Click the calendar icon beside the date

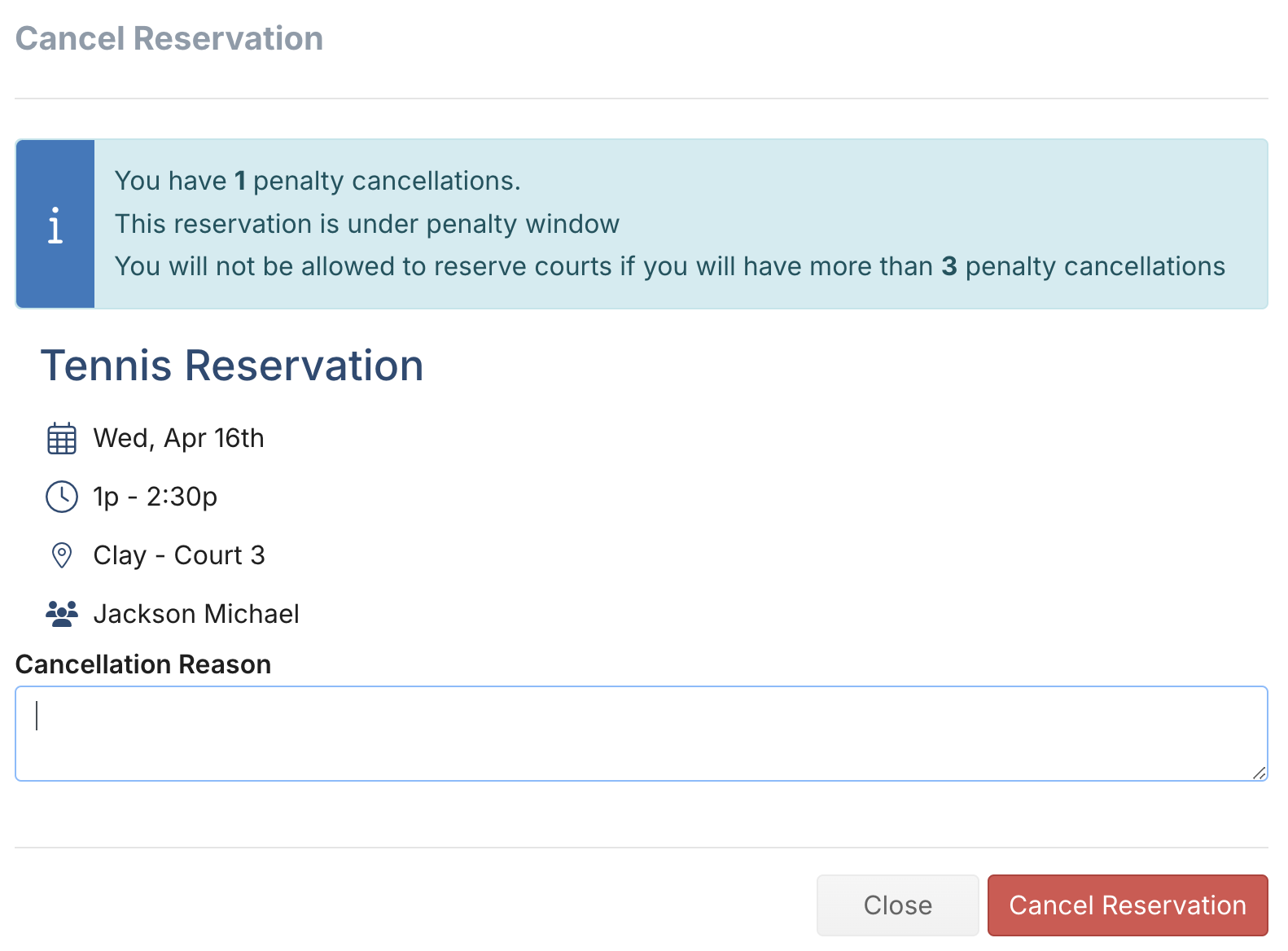point(62,439)
